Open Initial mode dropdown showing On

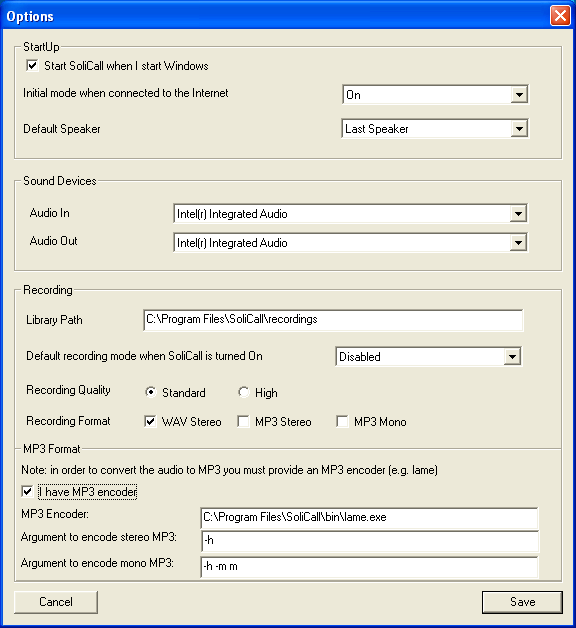(x=435, y=95)
